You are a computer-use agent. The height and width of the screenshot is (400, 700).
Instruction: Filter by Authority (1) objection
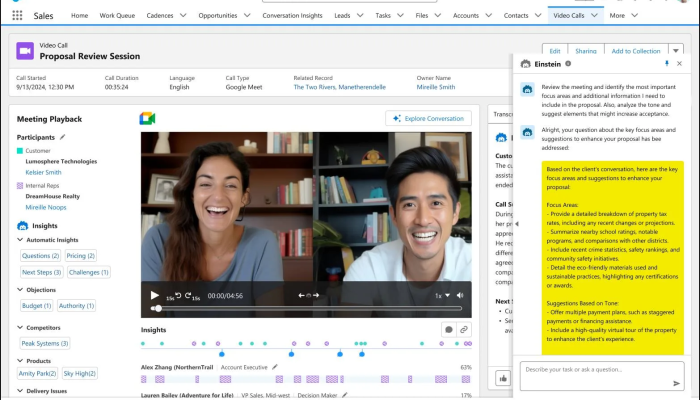(x=76, y=306)
